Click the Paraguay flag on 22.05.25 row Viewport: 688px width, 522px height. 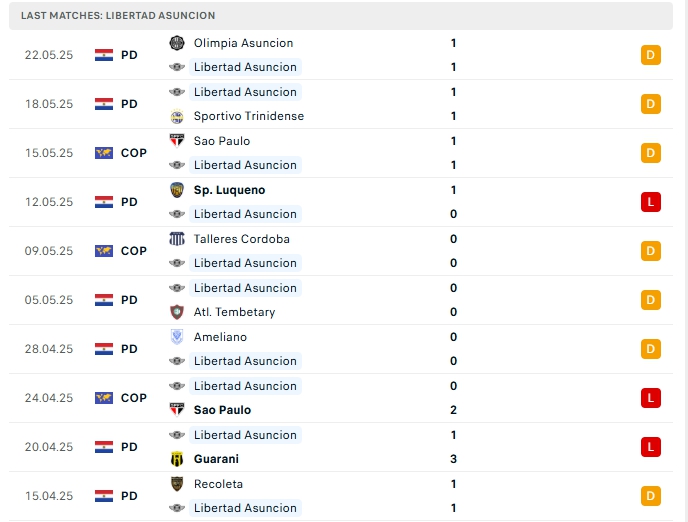pyautogui.click(x=104, y=55)
